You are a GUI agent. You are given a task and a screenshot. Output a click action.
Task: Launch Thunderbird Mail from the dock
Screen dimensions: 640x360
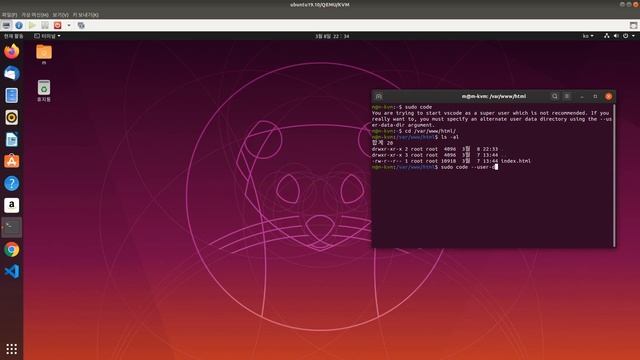[11, 73]
